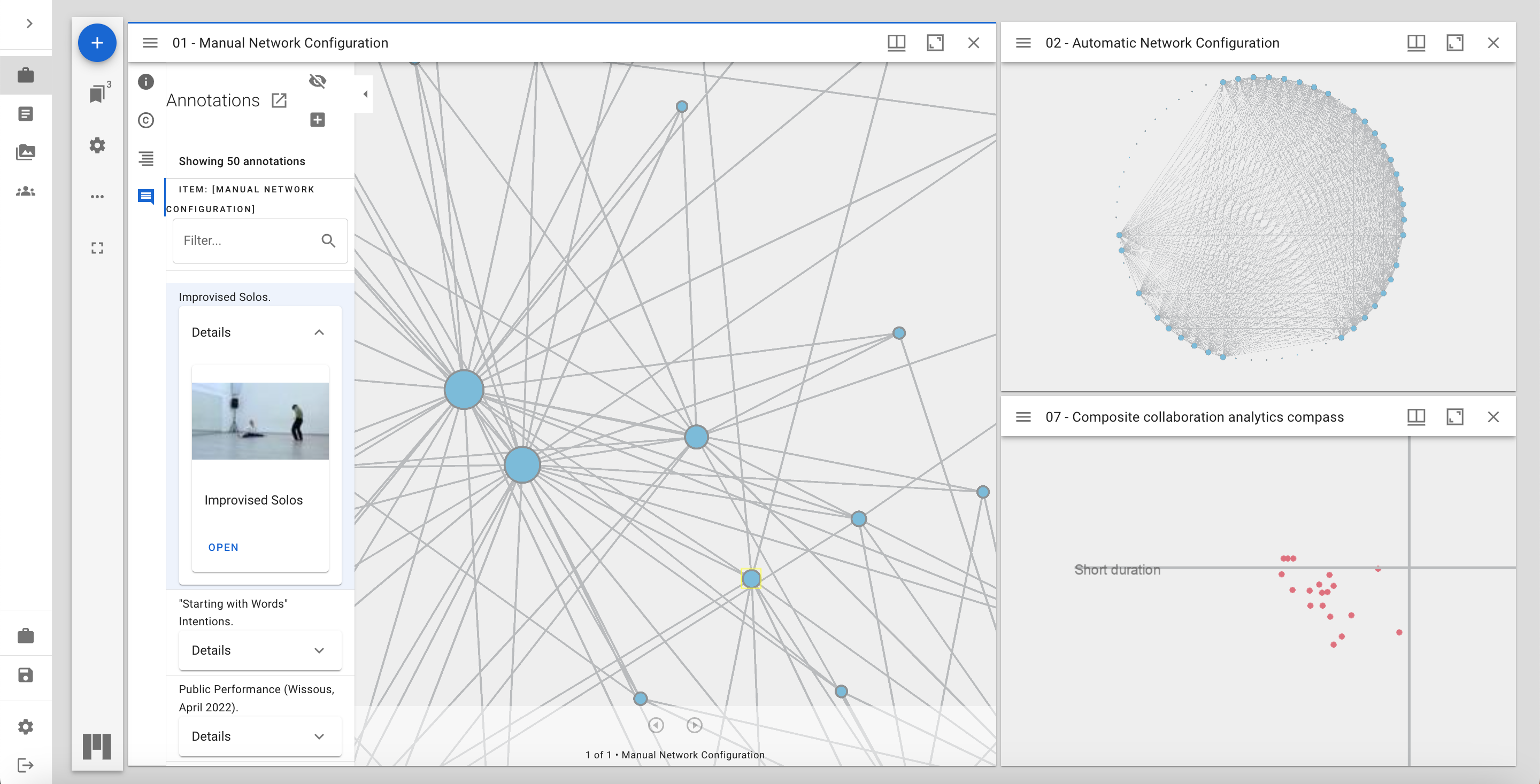Click the lower briefcase icon in left rail

[x=26, y=636]
